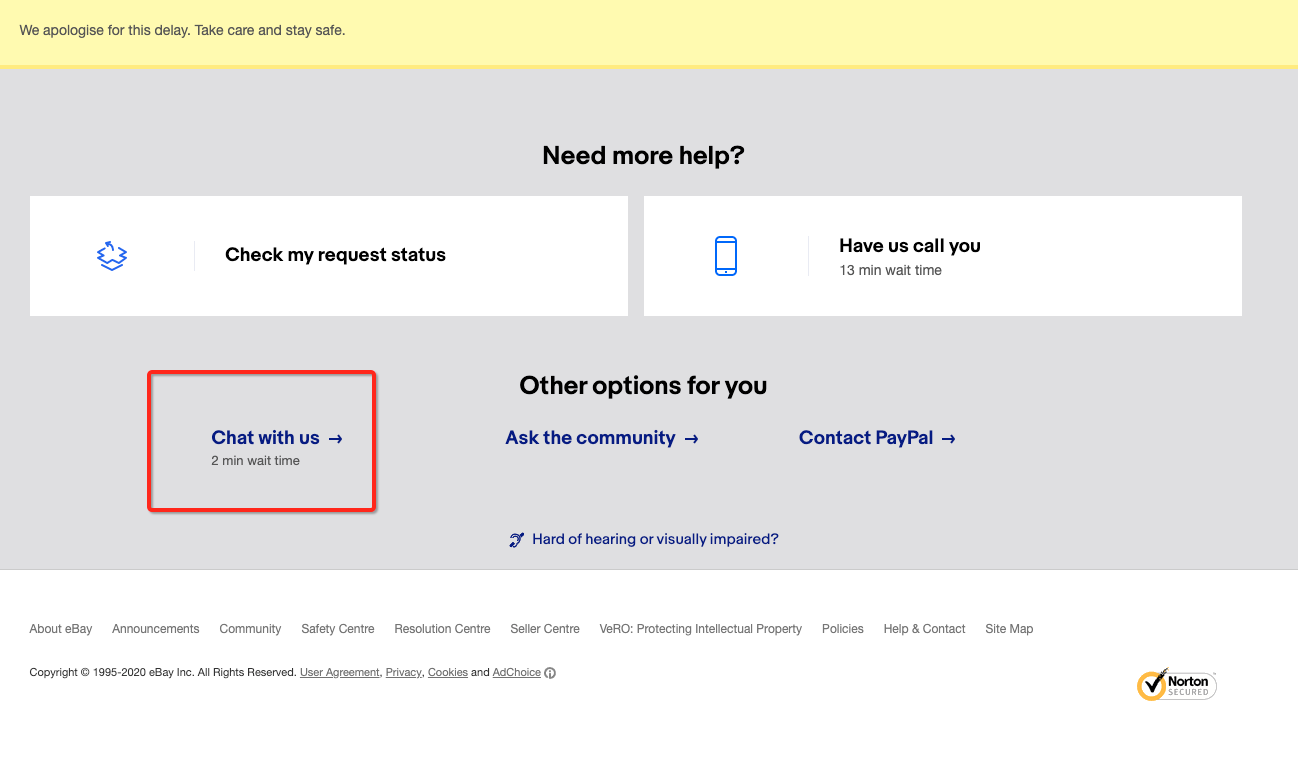Open the Privacy link
The width and height of the screenshot is (1298, 761).
pos(404,673)
